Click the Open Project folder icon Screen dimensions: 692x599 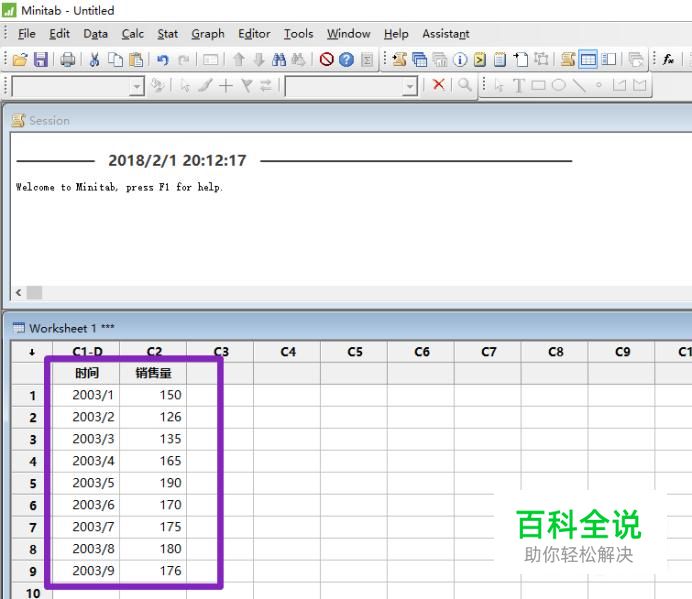(x=20, y=59)
